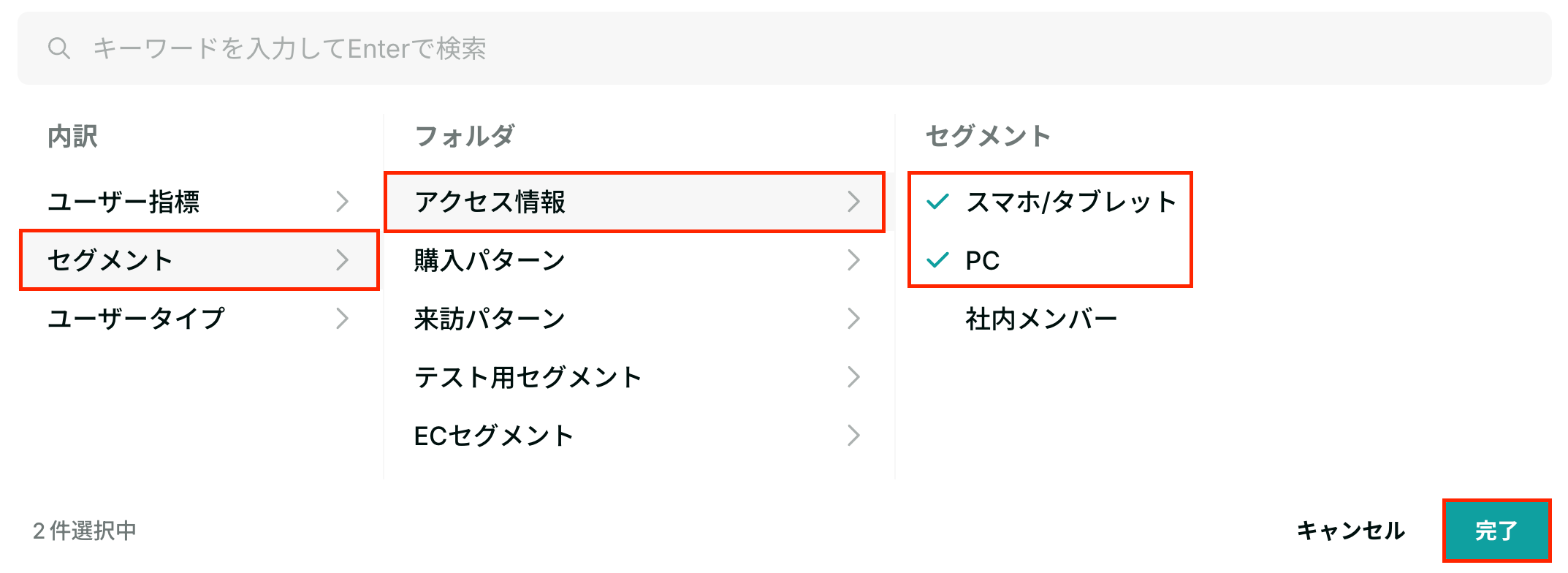Click chevron arrow next to ユーザータイプ
Image resolution: width=1568 pixels, height=573 pixels.
pyautogui.click(x=342, y=318)
